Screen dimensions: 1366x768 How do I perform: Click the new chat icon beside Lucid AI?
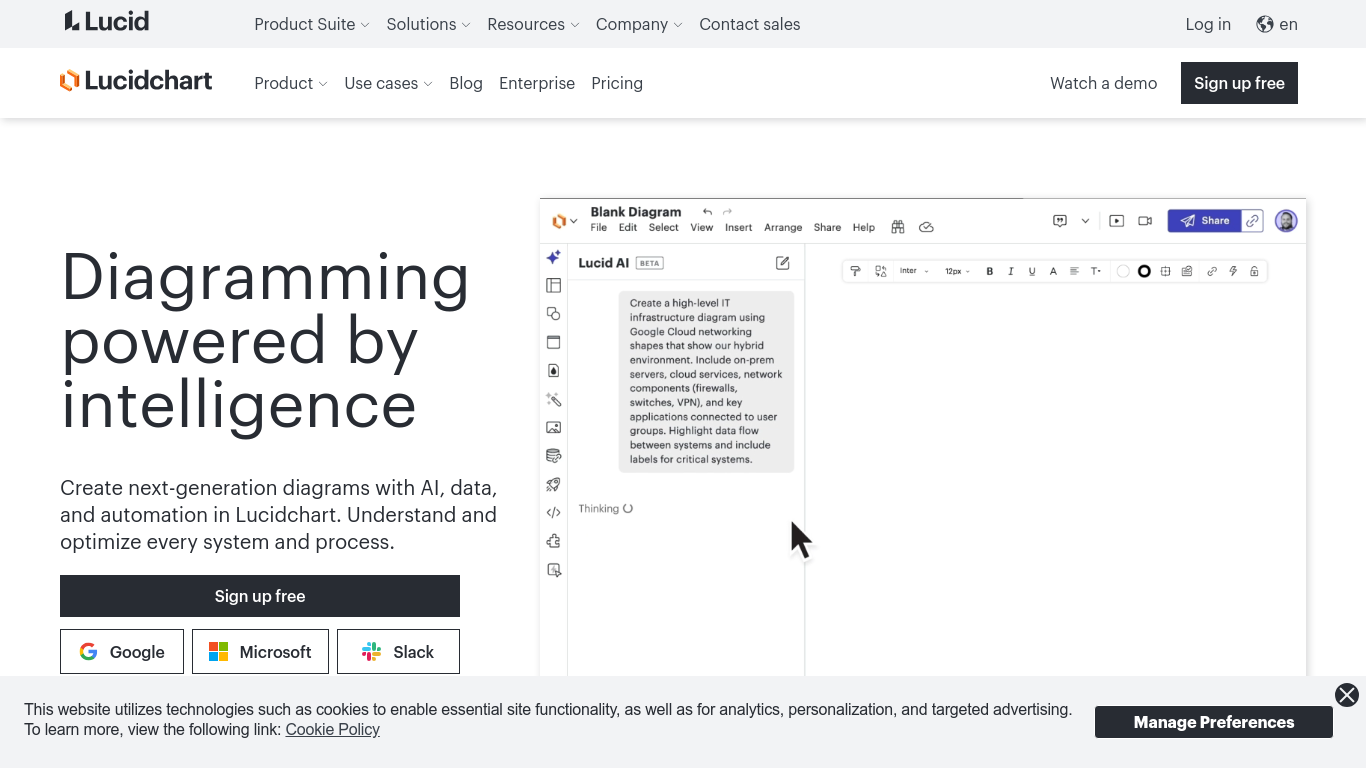(x=782, y=263)
